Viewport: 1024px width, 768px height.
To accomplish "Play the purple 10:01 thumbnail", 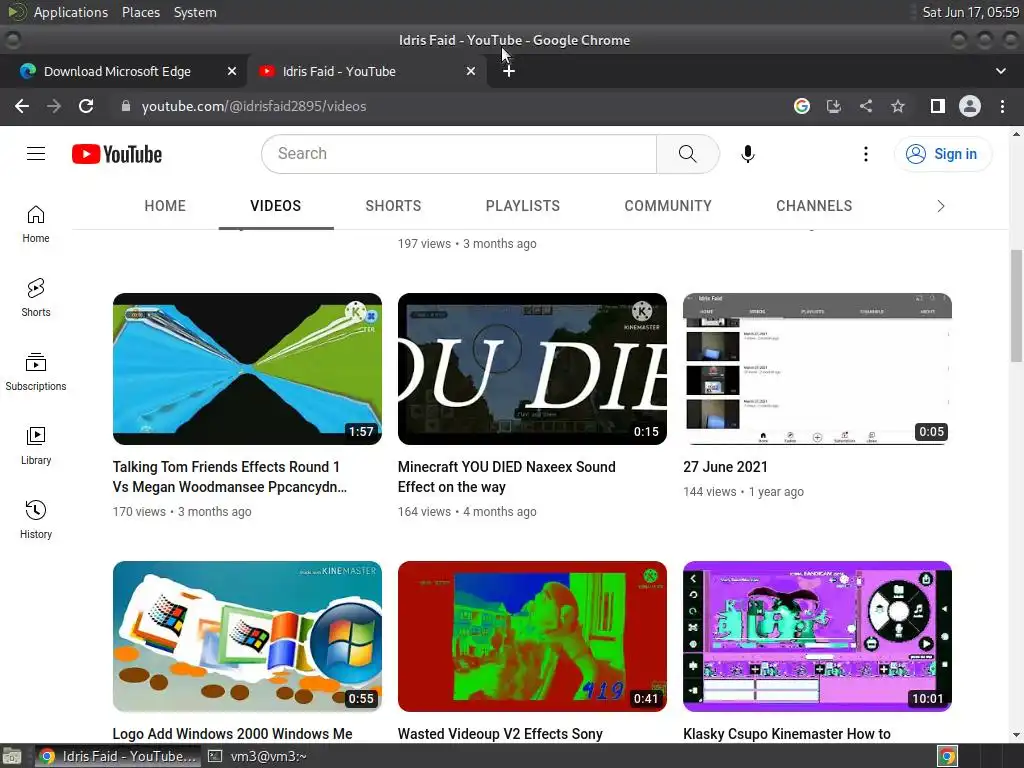I will [x=818, y=637].
